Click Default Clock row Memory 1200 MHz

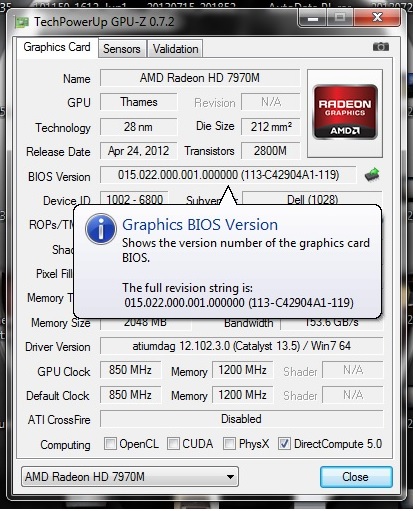(x=243, y=395)
